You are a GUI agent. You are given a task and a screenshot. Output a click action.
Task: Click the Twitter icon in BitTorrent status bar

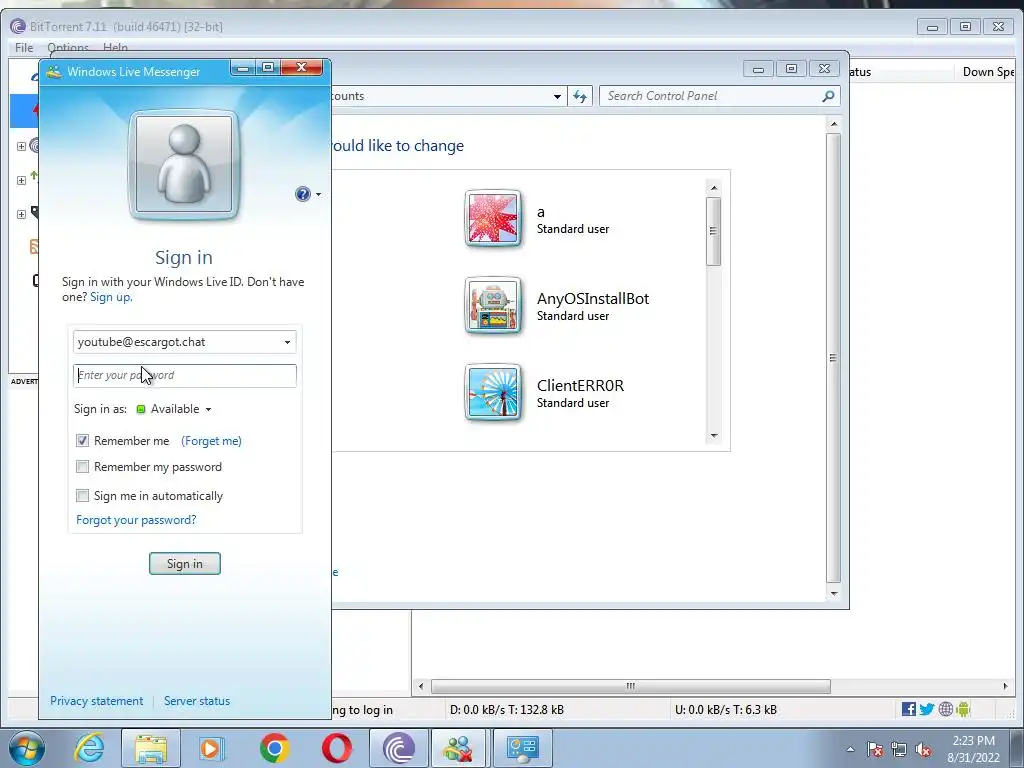(x=927, y=709)
